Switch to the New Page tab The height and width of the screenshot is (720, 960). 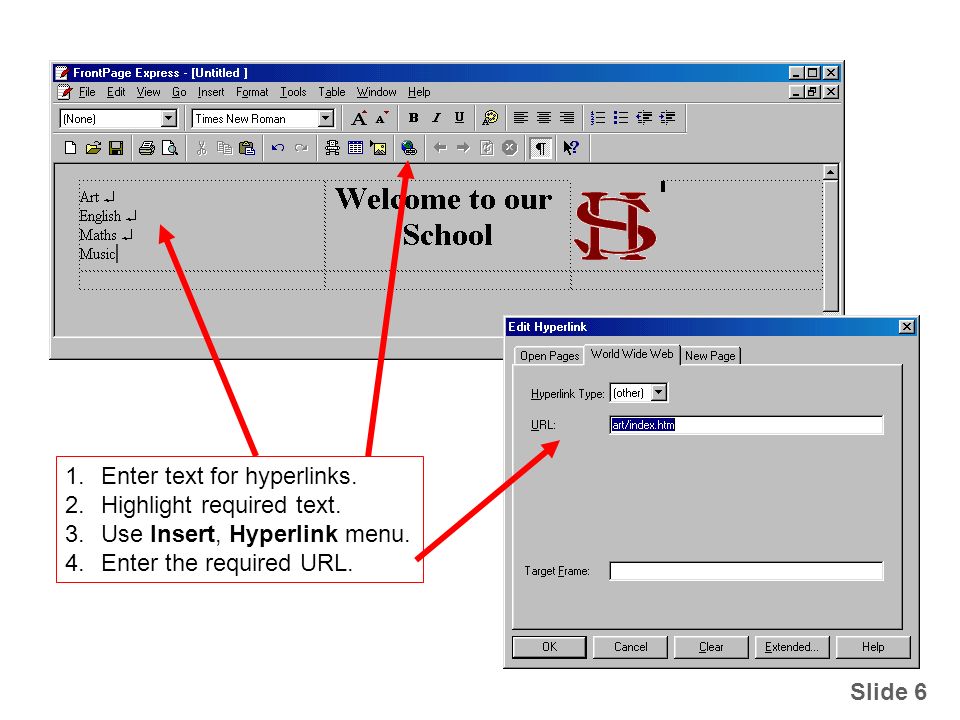coord(710,356)
